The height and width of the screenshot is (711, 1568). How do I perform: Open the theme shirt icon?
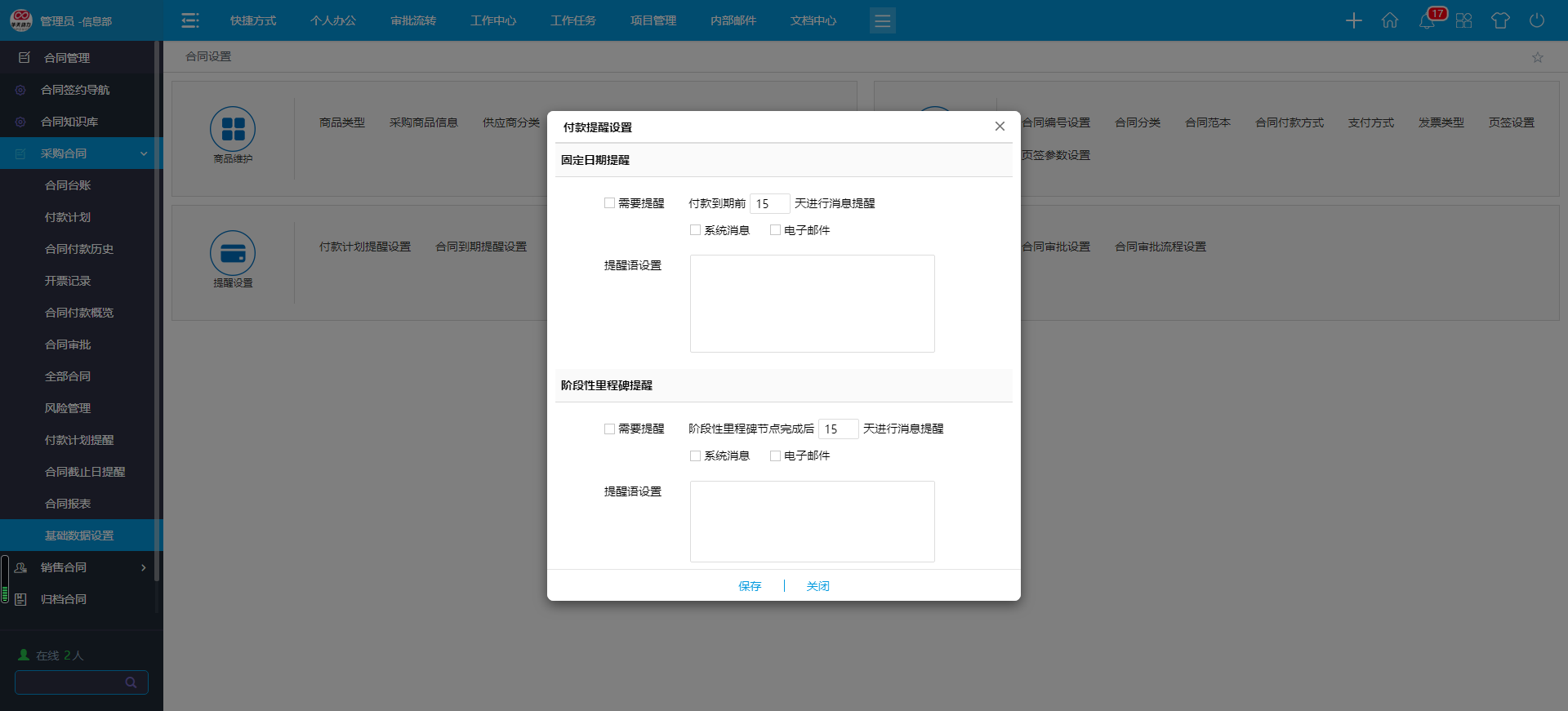pos(1500,20)
